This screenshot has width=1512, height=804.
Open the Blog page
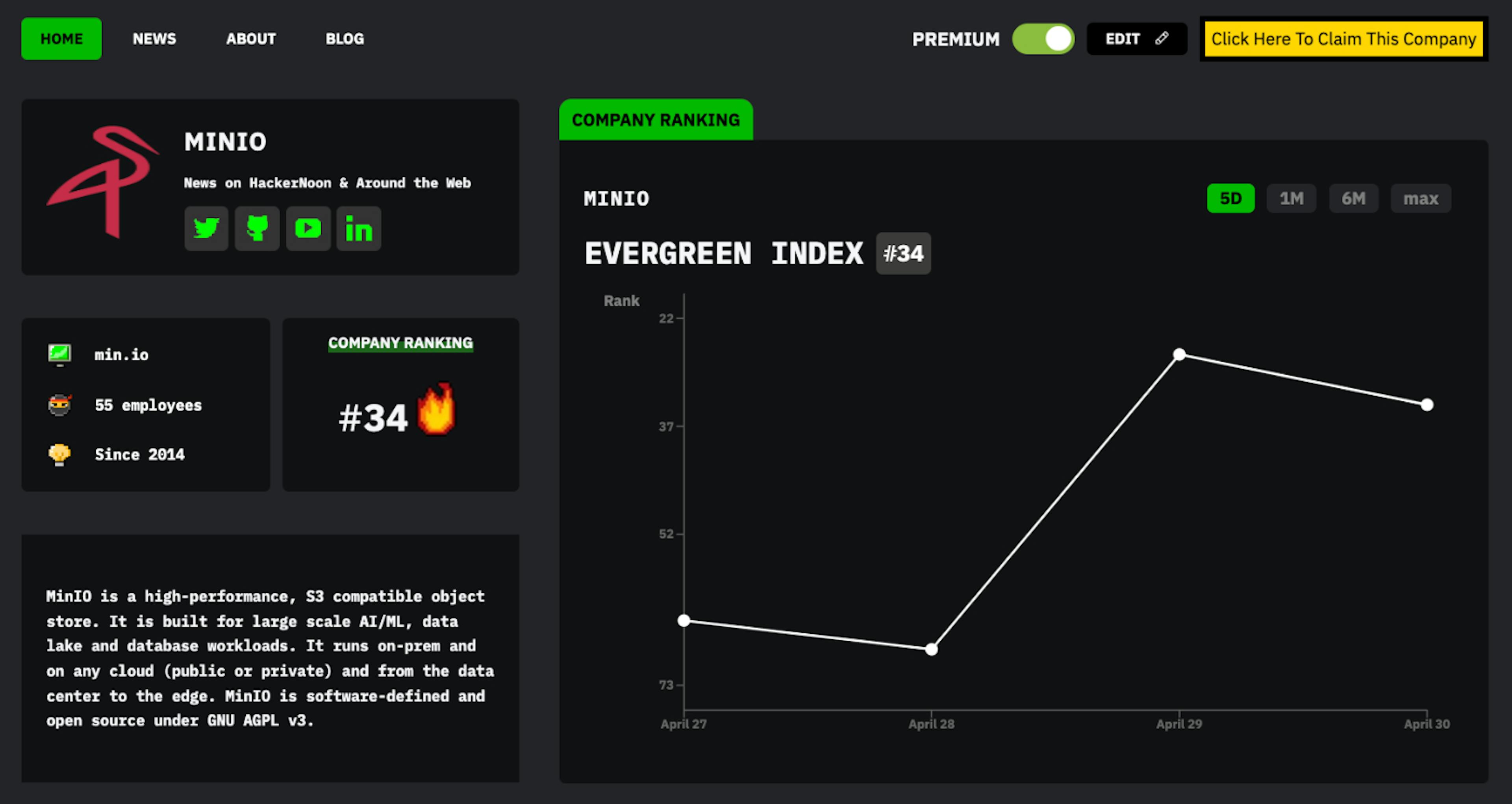click(345, 39)
